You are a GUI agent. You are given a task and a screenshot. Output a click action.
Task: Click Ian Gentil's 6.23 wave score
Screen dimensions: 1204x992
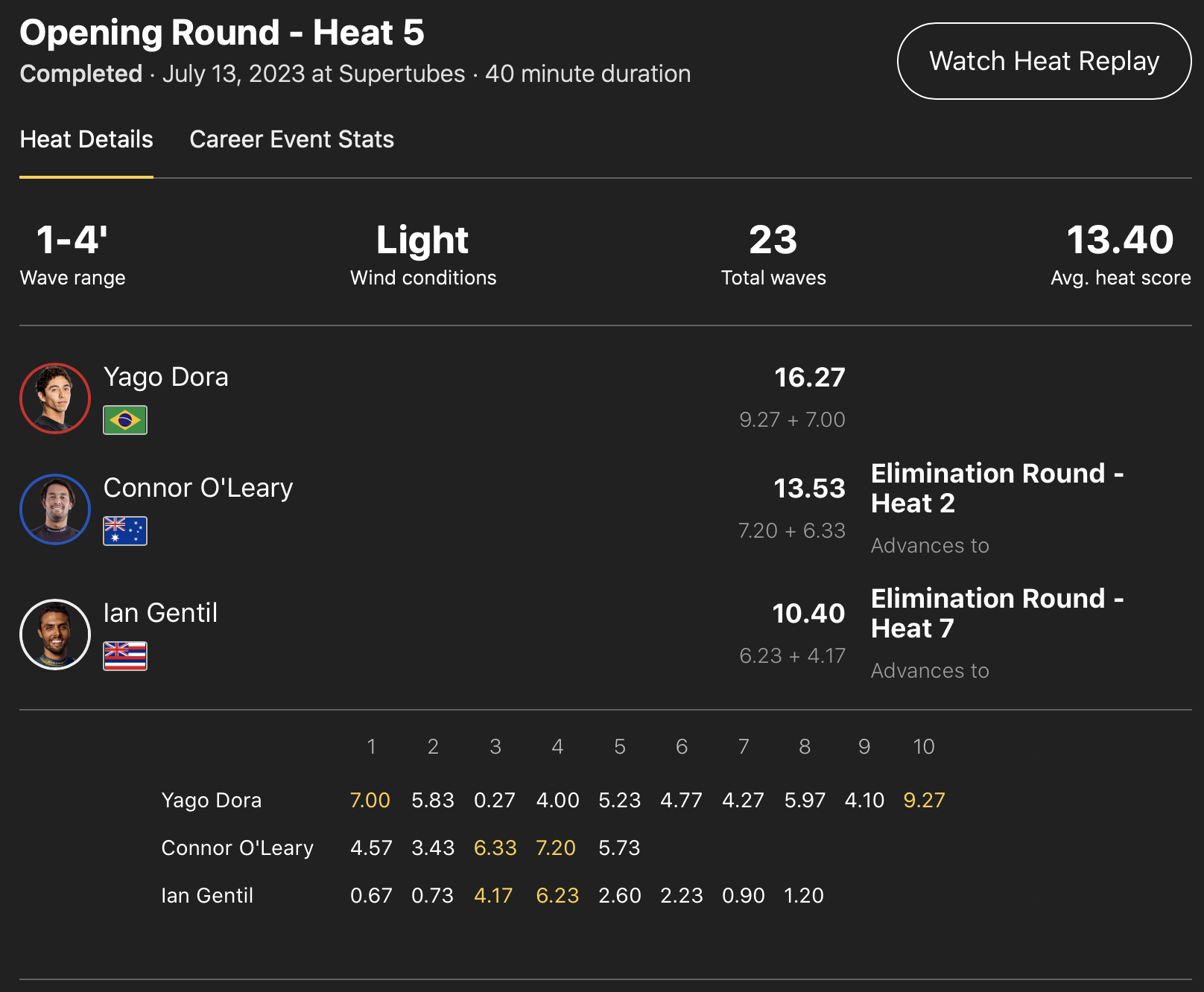(557, 896)
